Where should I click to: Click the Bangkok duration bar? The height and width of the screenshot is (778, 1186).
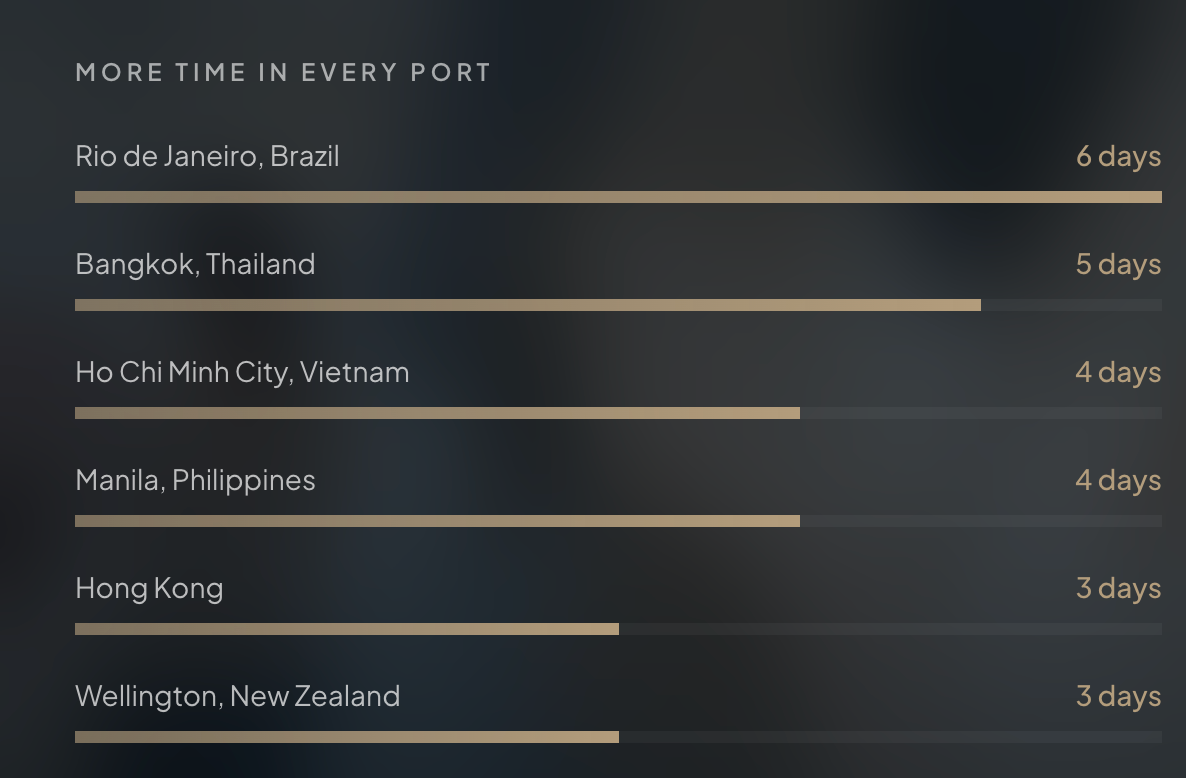[x=618, y=305]
